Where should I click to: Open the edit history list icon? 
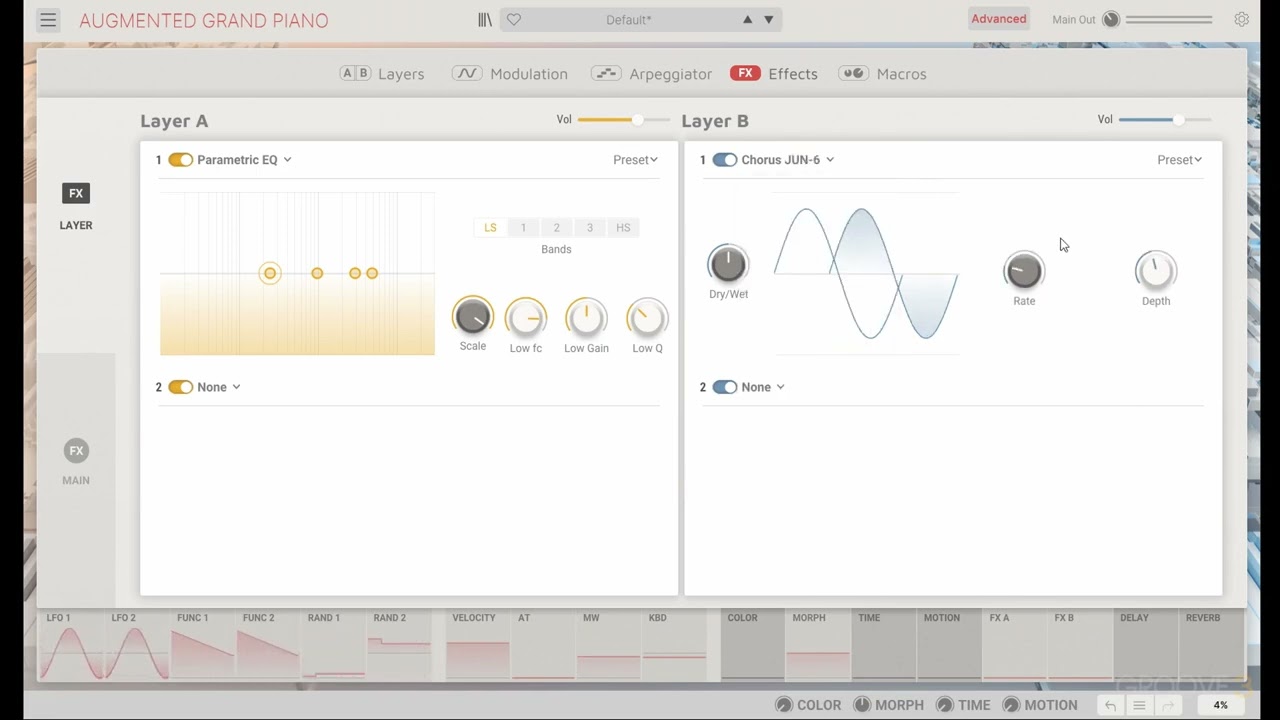tap(1139, 705)
